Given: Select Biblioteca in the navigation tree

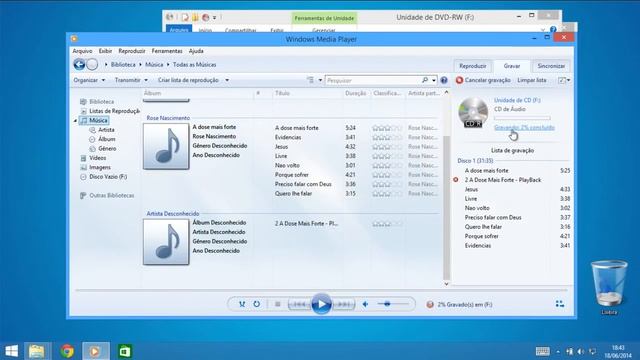Looking at the screenshot, I should (101, 102).
